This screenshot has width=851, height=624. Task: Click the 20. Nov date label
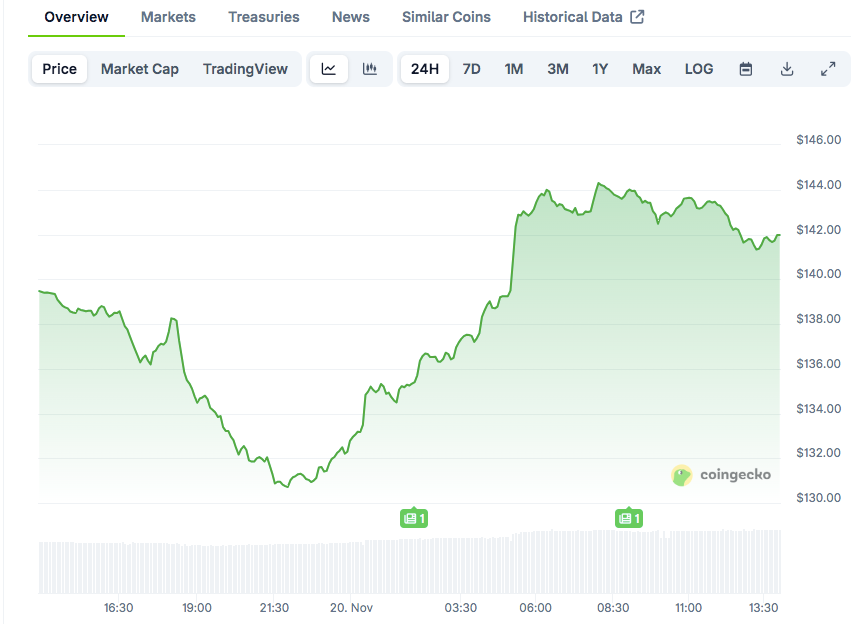pyautogui.click(x=351, y=608)
